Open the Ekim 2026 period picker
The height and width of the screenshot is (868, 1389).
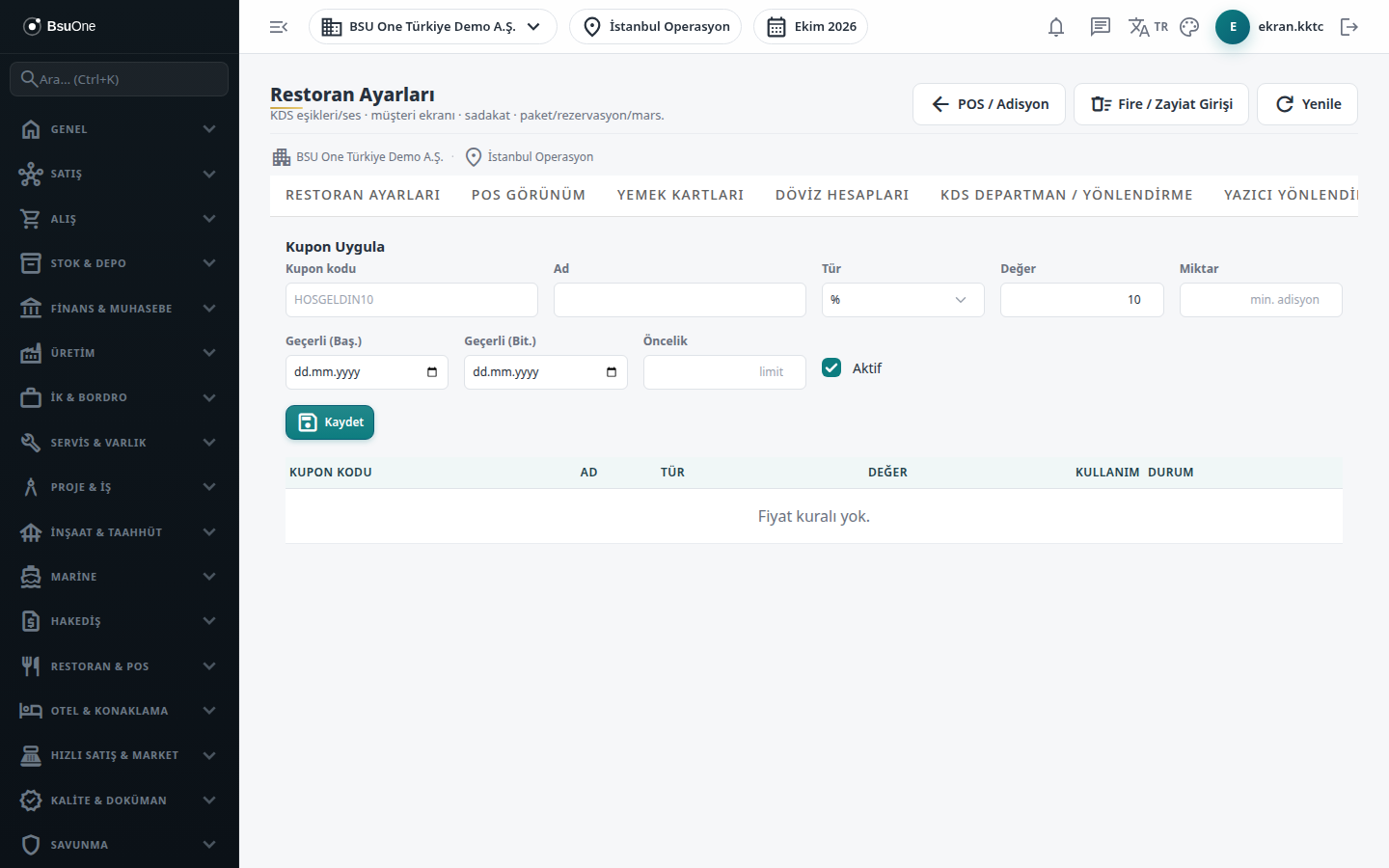click(810, 27)
